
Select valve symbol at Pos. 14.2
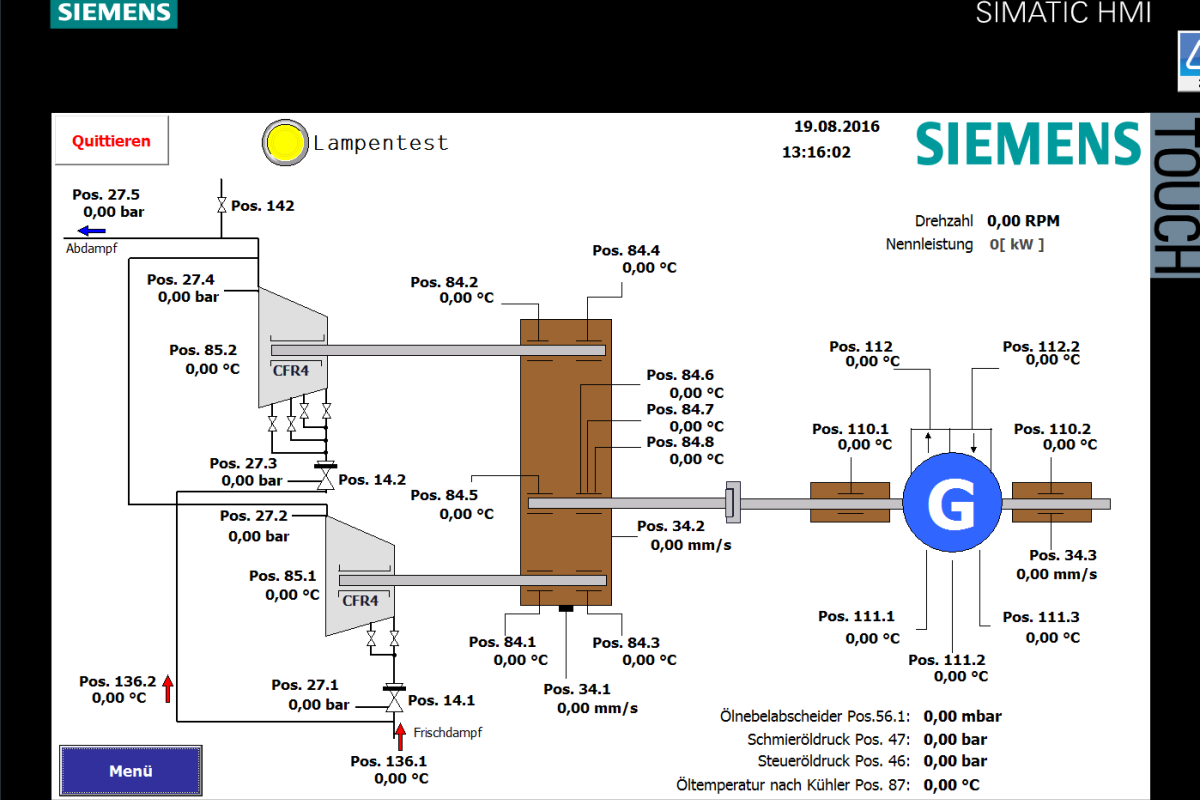pos(325,480)
